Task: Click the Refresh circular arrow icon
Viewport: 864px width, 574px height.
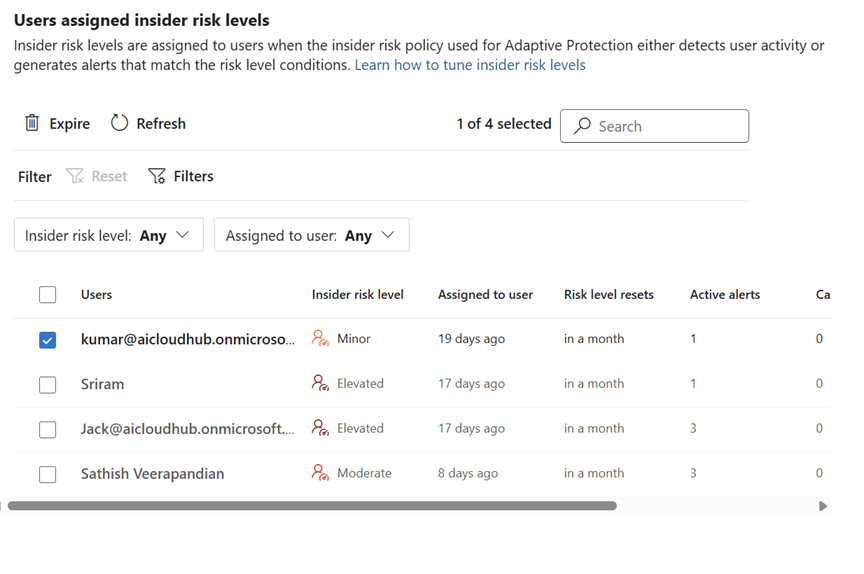Action: (120, 123)
